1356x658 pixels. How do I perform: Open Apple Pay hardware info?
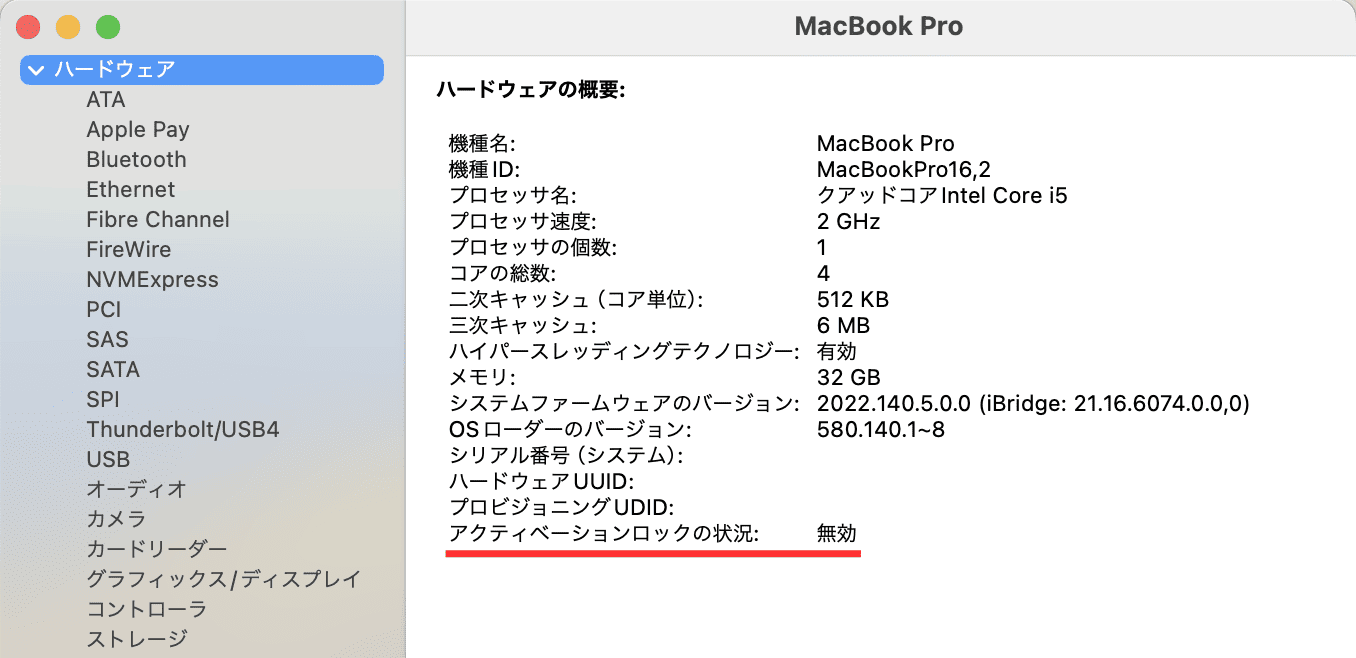(138, 130)
